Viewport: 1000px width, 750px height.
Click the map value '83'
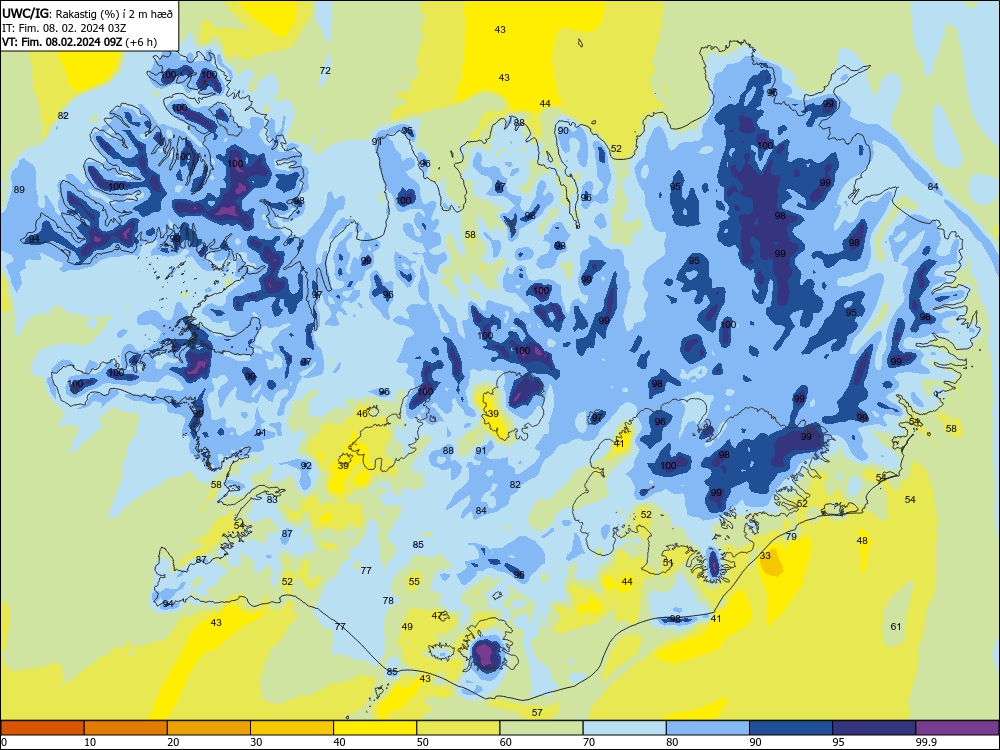point(272,499)
